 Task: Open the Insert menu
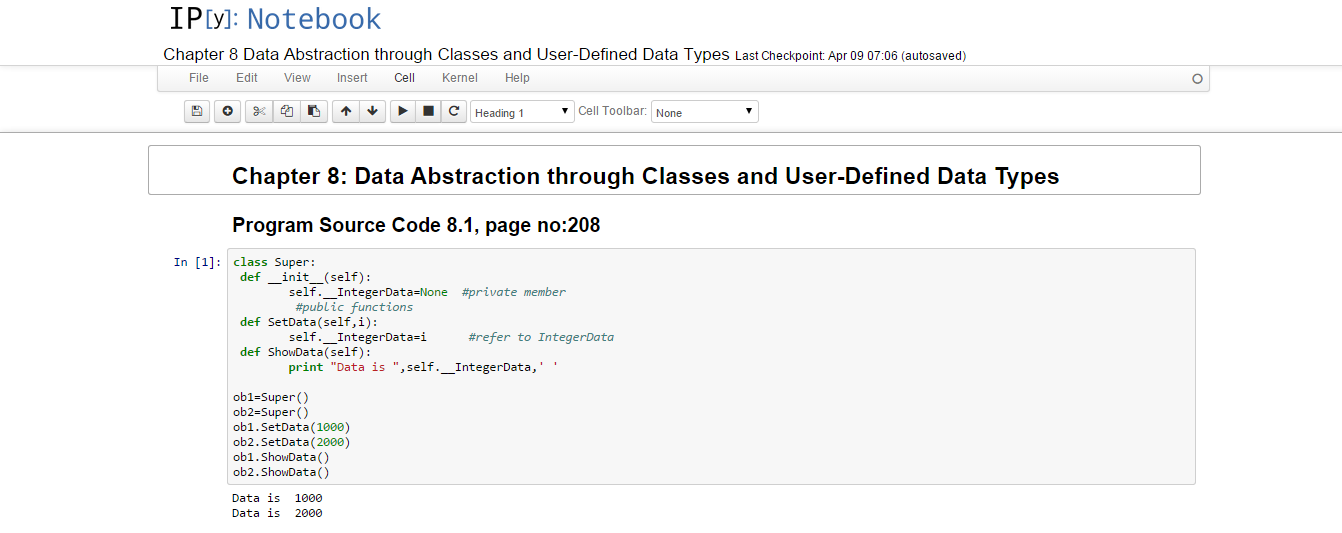[x=352, y=78]
